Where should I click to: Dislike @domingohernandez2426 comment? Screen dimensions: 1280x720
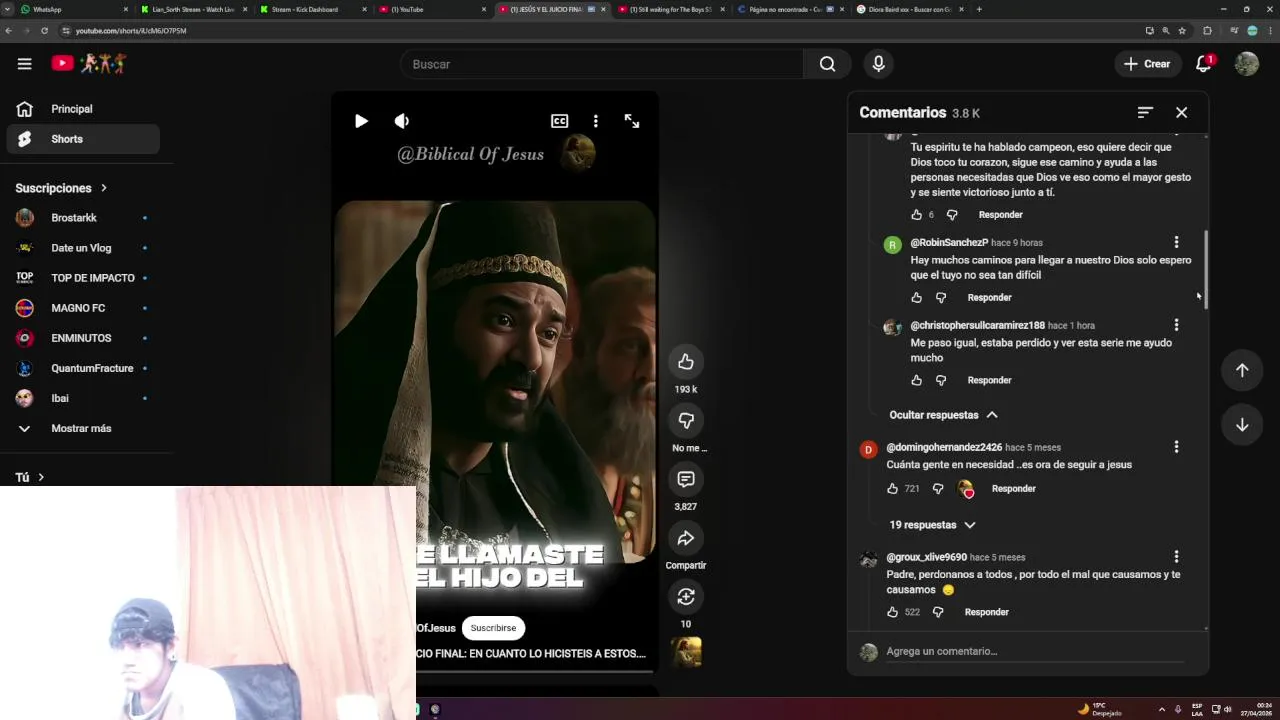coord(938,489)
